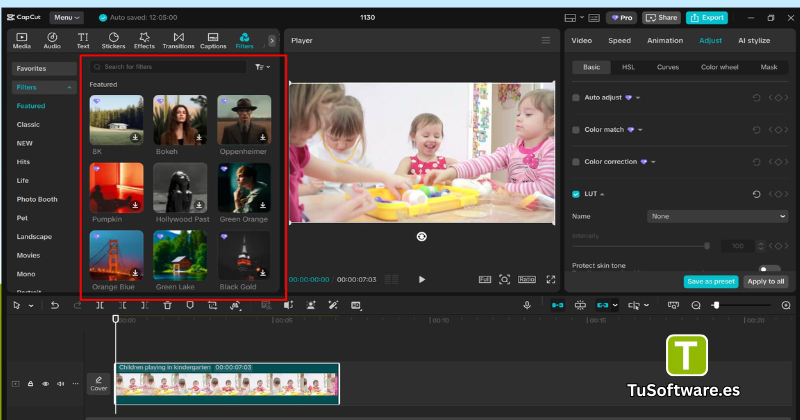The height and width of the screenshot is (420, 800).
Task: Click the track more options dots
Action: [x=76, y=384]
